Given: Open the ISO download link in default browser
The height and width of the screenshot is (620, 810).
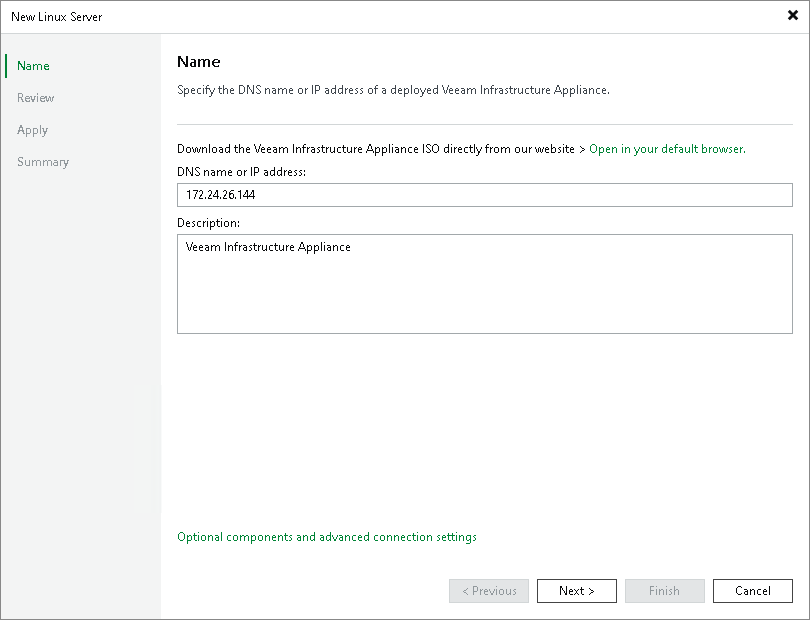Looking at the screenshot, I should [x=666, y=148].
